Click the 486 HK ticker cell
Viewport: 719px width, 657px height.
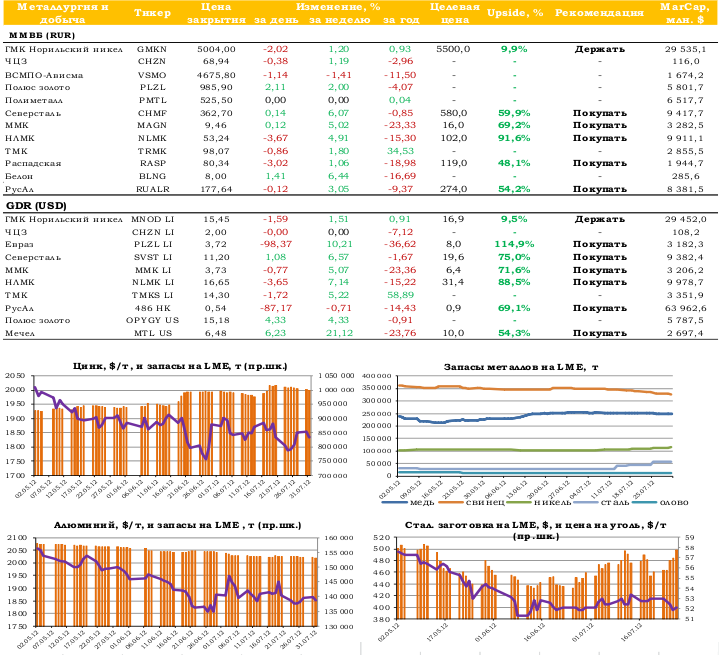click(x=153, y=308)
